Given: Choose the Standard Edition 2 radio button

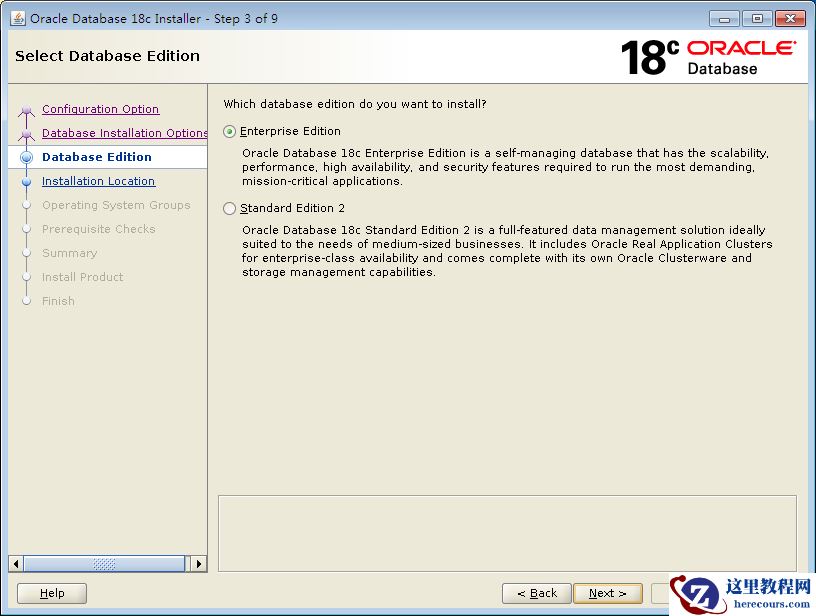Looking at the screenshot, I should point(230,209).
